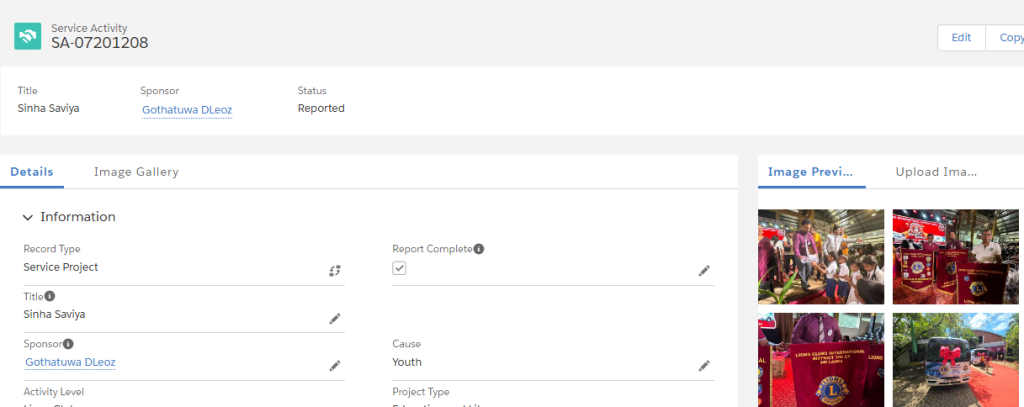Open Sponsor field info tooltip icon
This screenshot has height=407, width=1024.
point(68,344)
